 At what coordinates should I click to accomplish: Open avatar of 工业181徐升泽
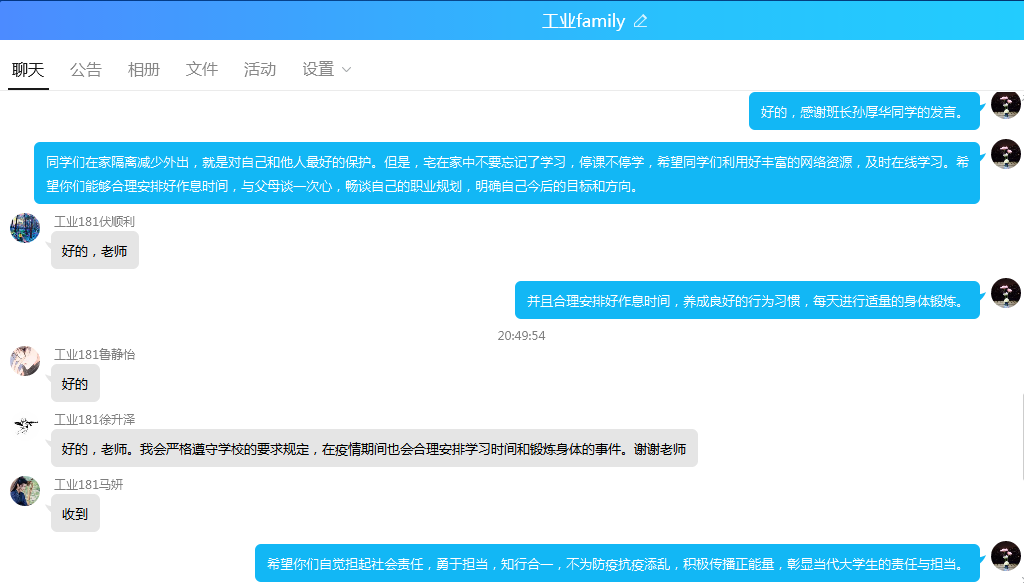25,426
